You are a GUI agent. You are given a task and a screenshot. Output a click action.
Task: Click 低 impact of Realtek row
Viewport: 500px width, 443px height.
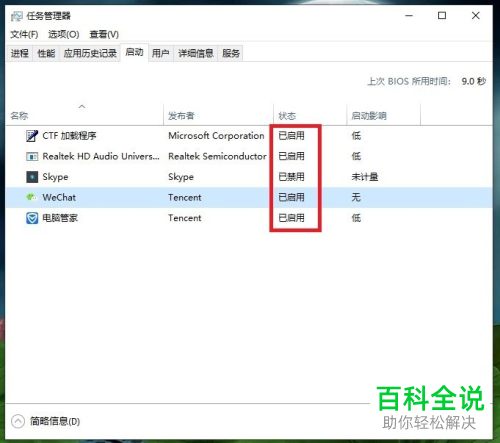[x=356, y=156]
